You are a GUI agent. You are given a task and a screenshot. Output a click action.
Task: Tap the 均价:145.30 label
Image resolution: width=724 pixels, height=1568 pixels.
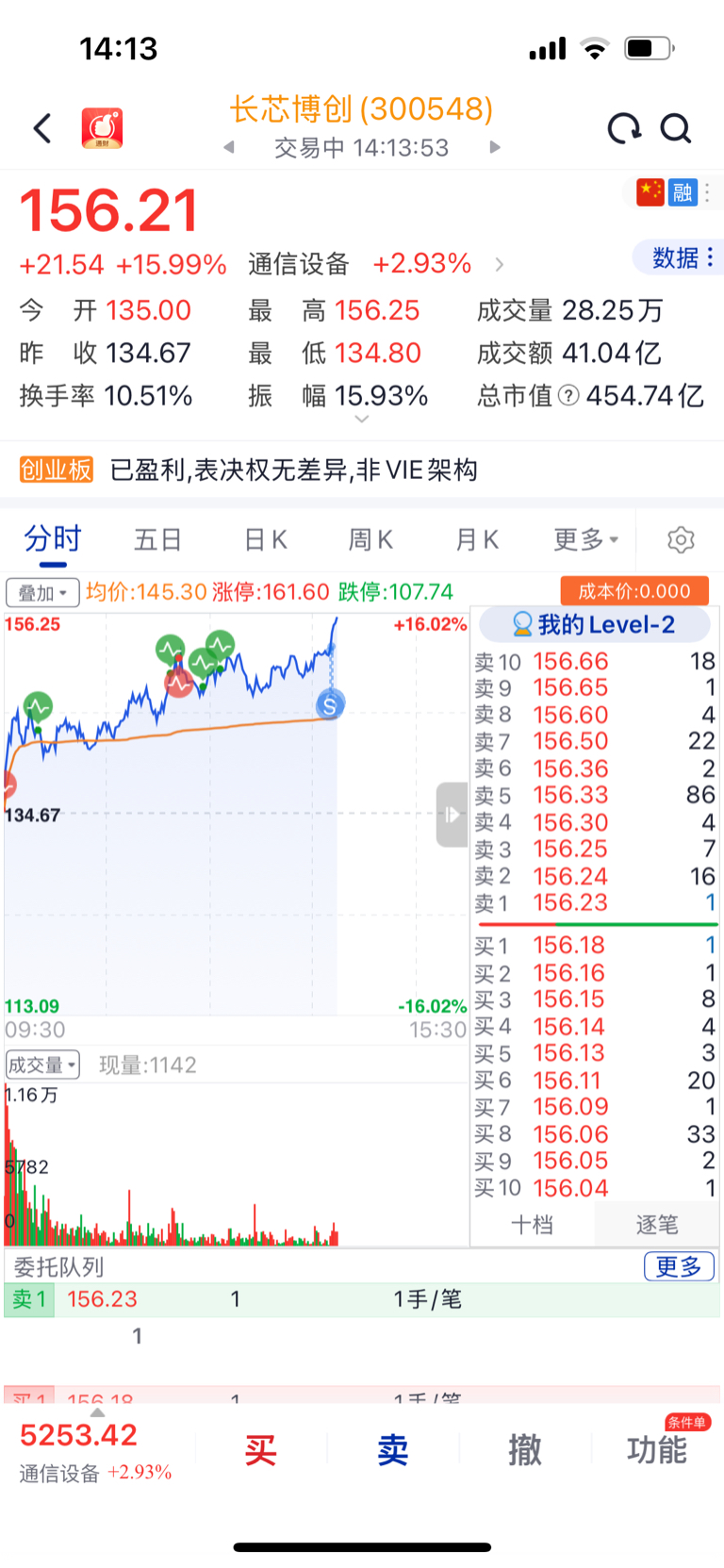pos(146,591)
